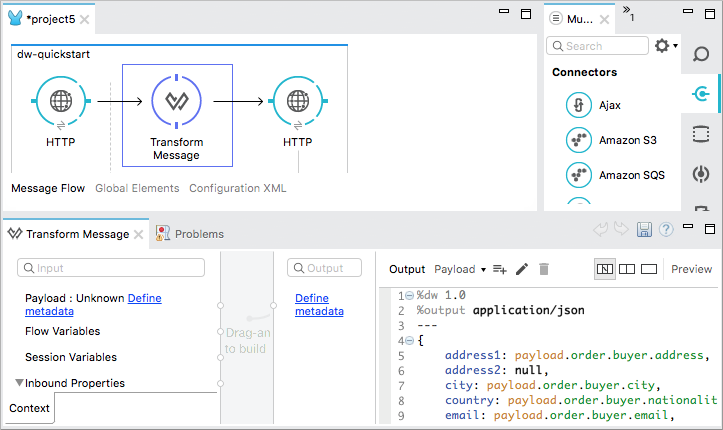Click the add new target icon

point(499,269)
